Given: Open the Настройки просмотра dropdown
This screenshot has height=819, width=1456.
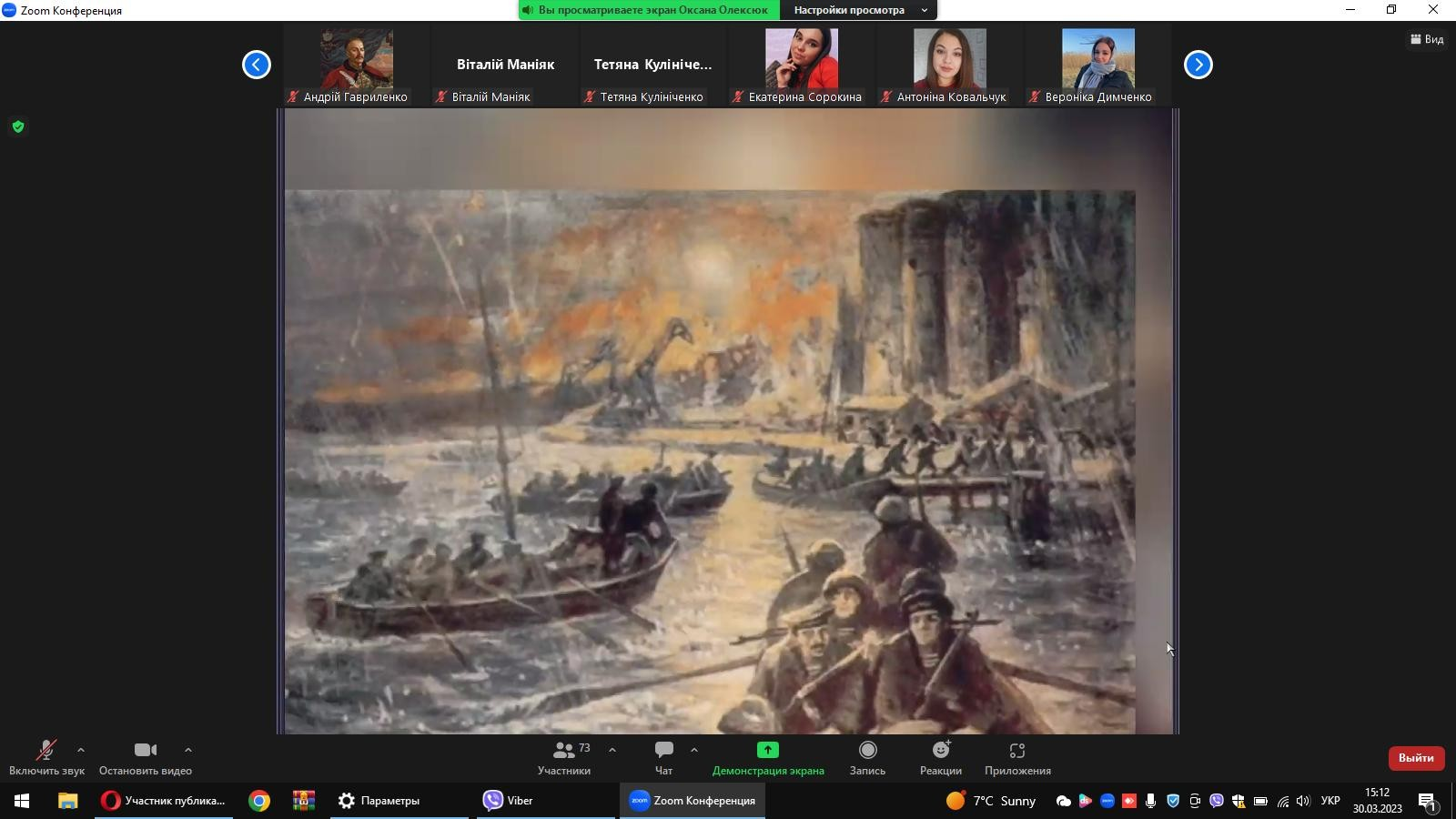Looking at the screenshot, I should 861,10.
